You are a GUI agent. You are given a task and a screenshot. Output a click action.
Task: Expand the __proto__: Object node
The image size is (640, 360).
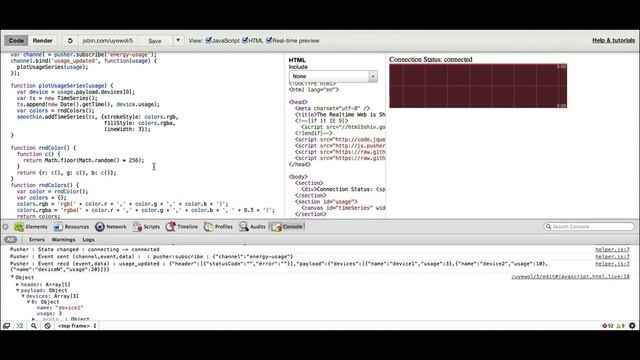(x=34, y=319)
